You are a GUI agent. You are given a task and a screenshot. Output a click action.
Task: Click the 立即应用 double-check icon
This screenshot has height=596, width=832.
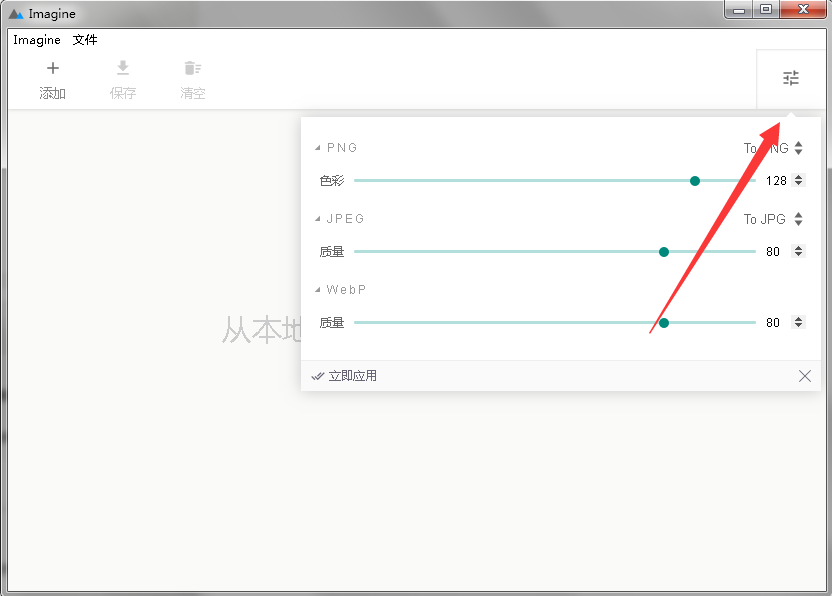pyautogui.click(x=317, y=376)
